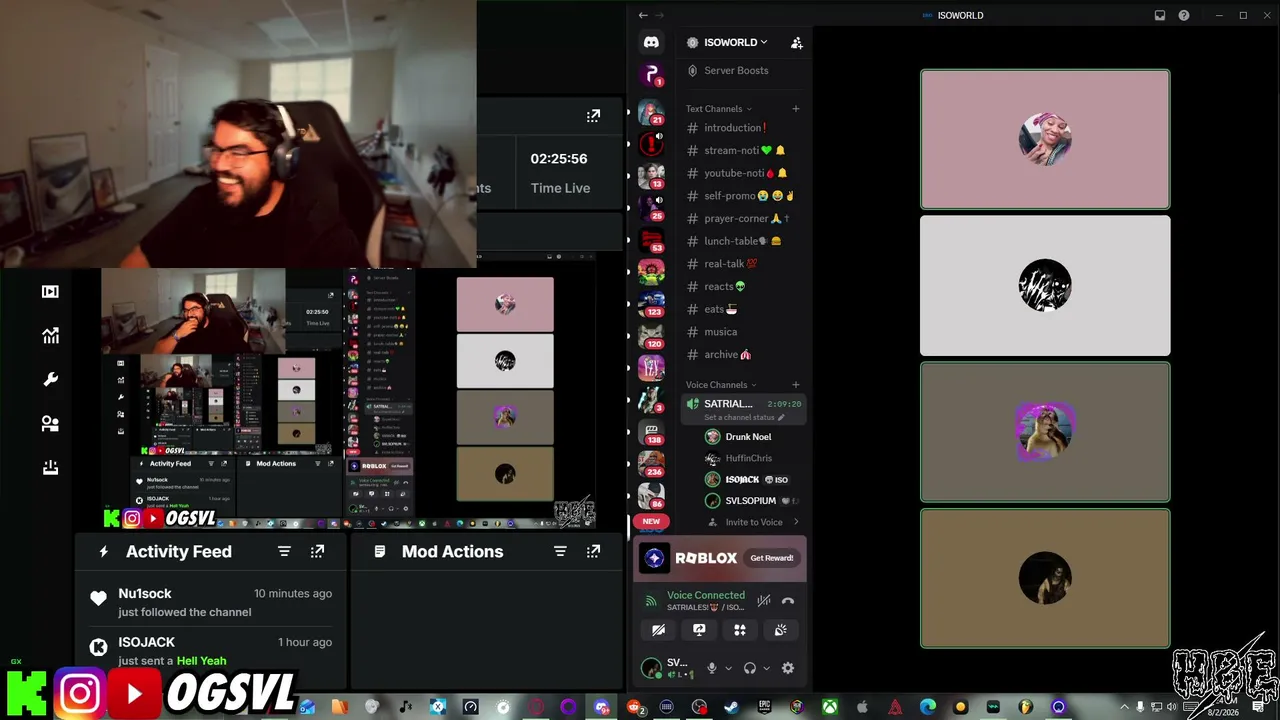Screen dimensions: 1280x720
Task: Open Voice Connected connection details
Action: pos(706,595)
